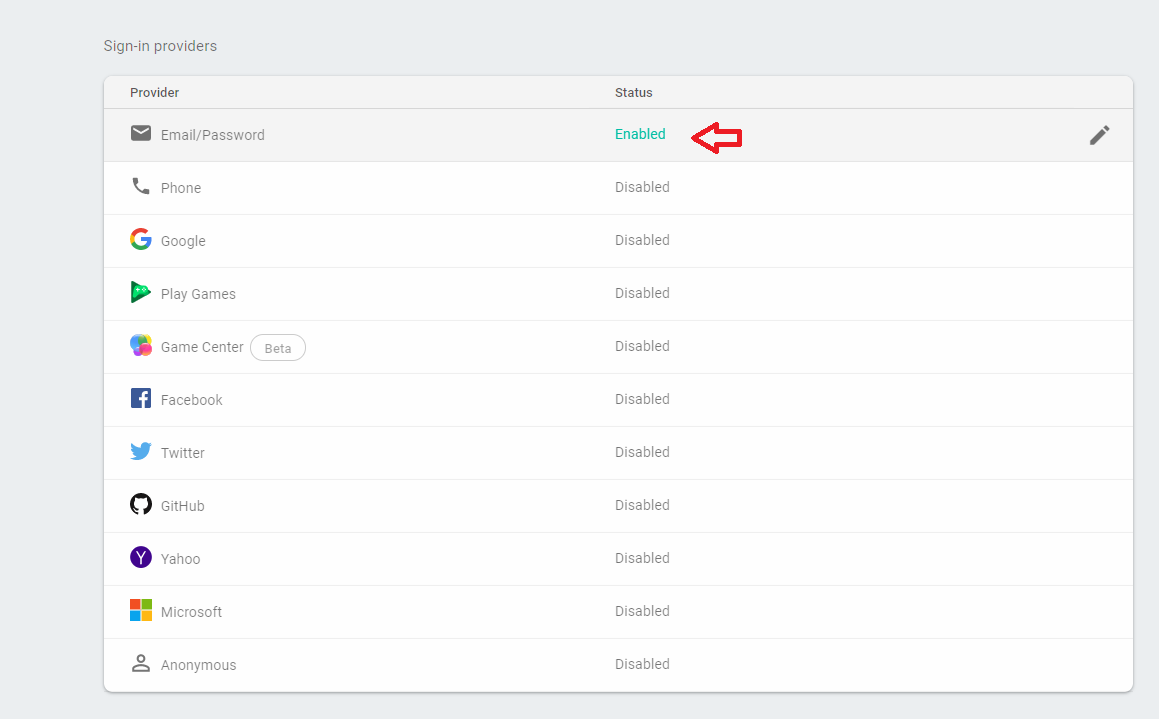Click the Game Center icon
Image resolution: width=1159 pixels, height=719 pixels.
pos(141,345)
